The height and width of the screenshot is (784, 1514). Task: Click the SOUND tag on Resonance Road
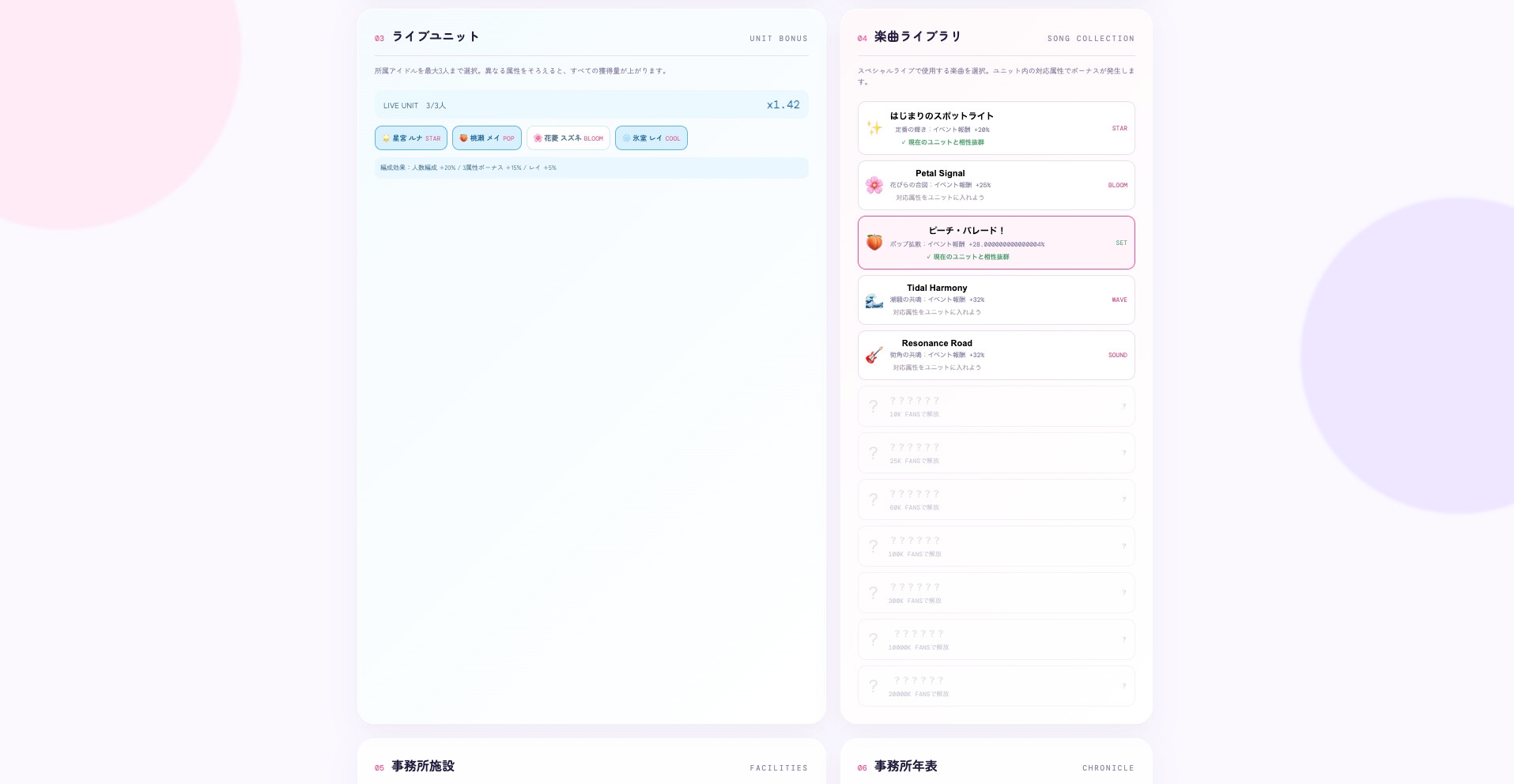1118,355
